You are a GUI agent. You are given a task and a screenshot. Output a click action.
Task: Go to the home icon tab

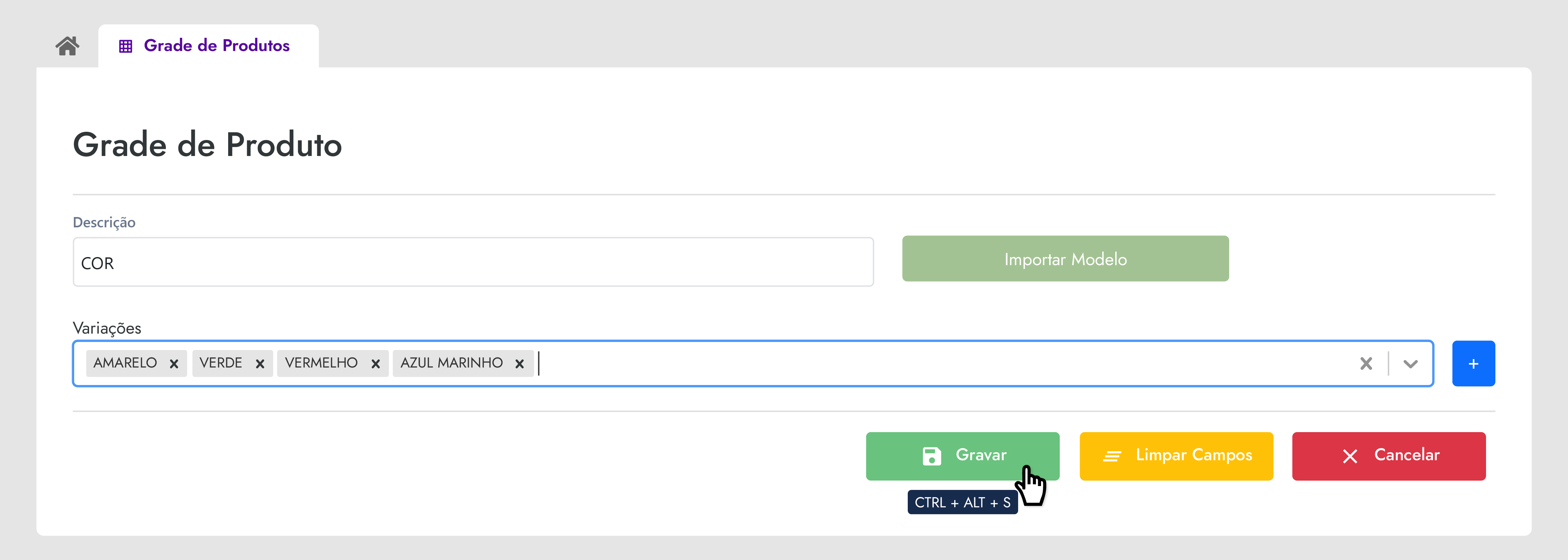(x=67, y=46)
